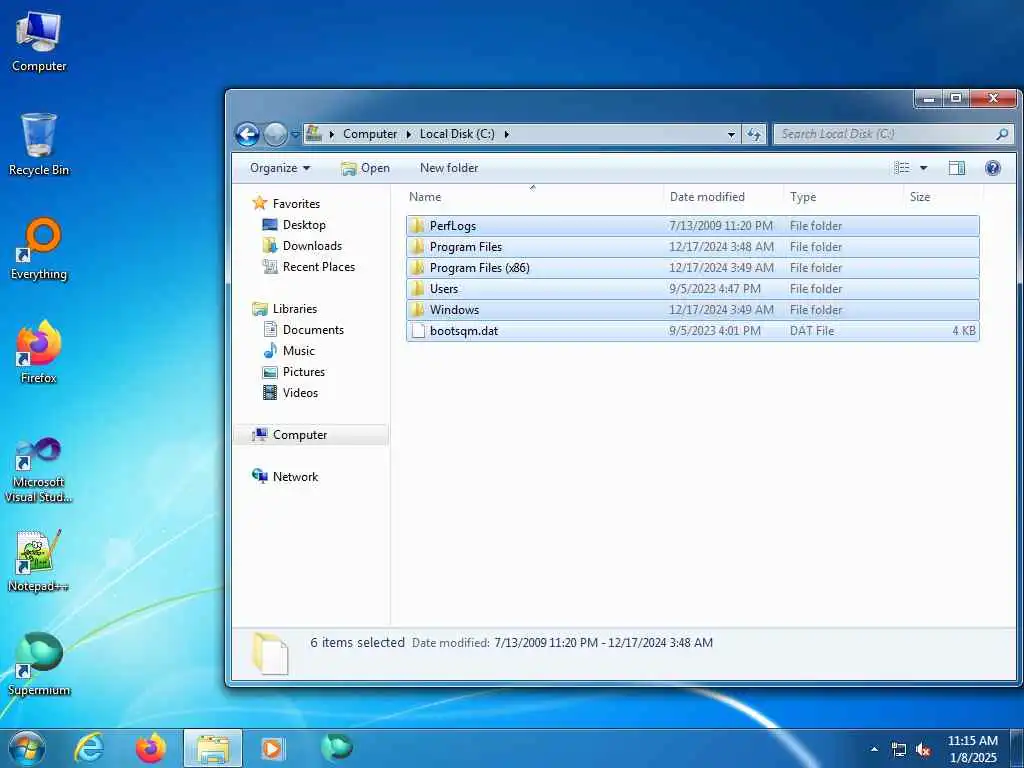1024x768 pixels.
Task: Select Computer in the navigation pane
Action: coord(311,435)
